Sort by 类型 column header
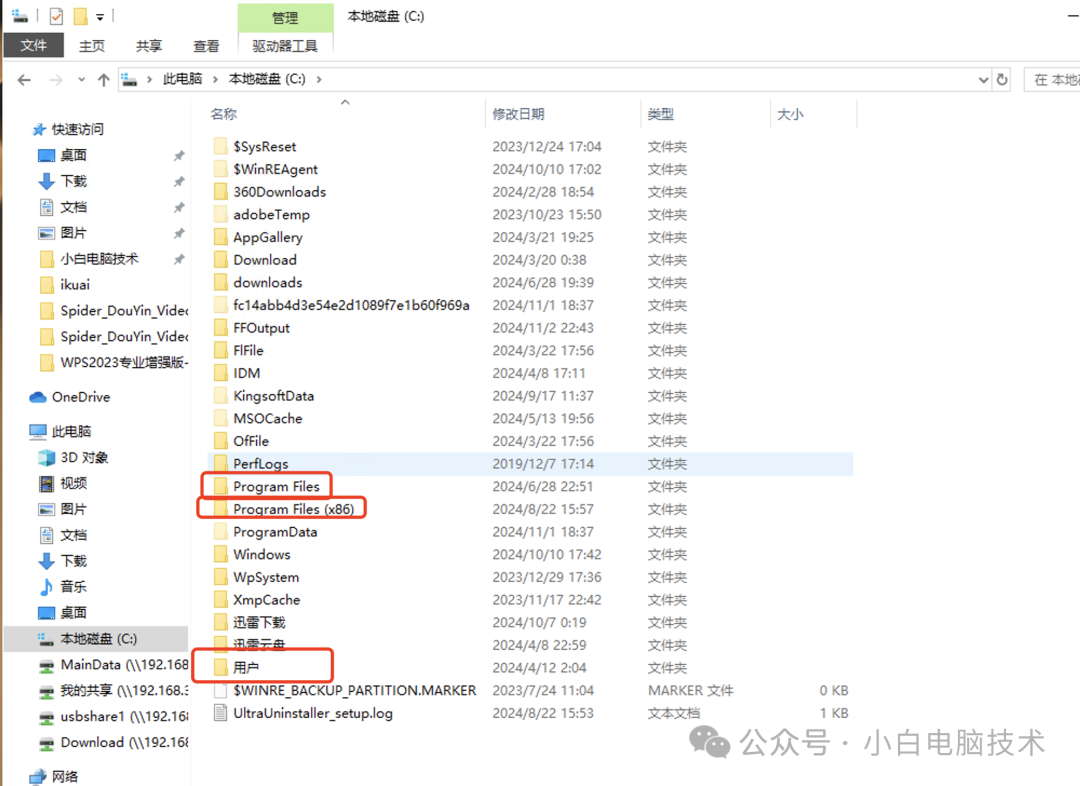This screenshot has height=786, width=1080. pos(661,114)
